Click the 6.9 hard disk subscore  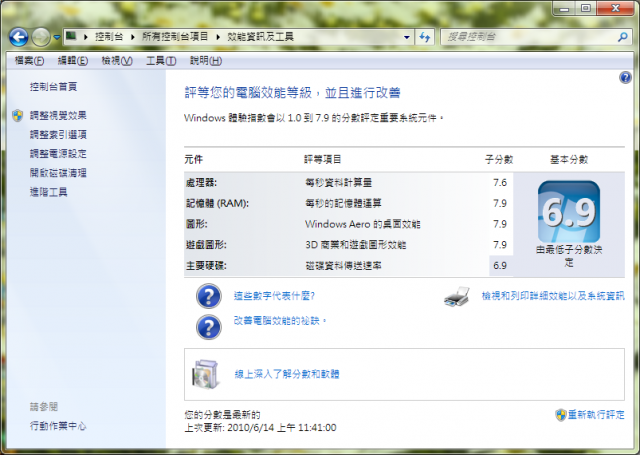coord(500,266)
